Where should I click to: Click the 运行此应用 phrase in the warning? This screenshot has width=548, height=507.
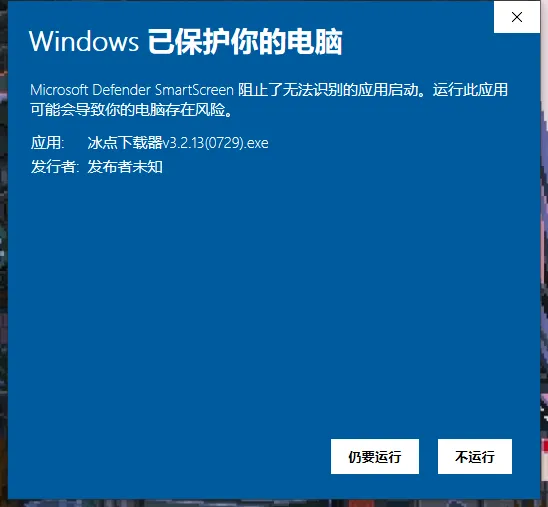point(470,90)
